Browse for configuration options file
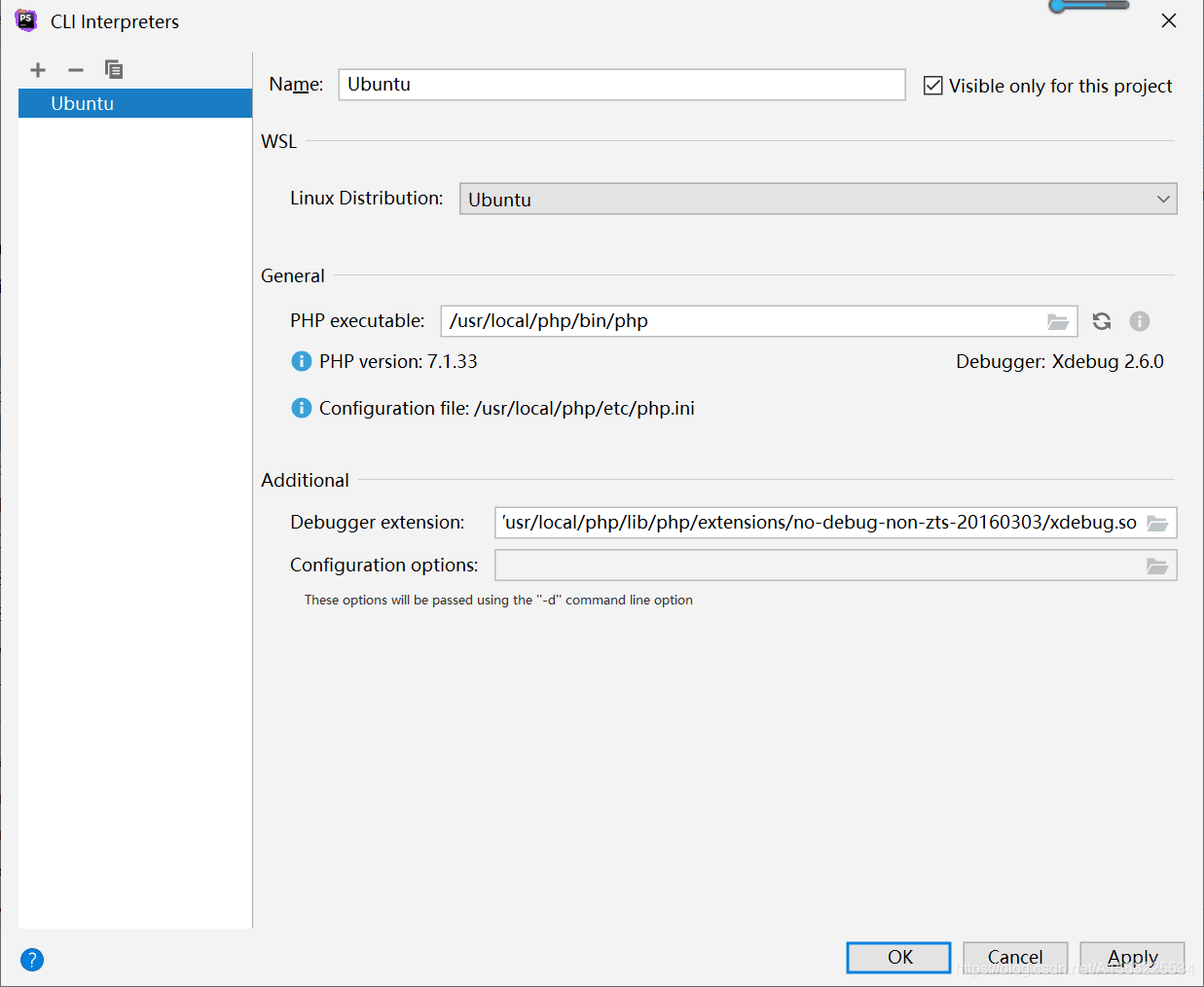Screen dimensions: 1204x987 tap(1157, 565)
